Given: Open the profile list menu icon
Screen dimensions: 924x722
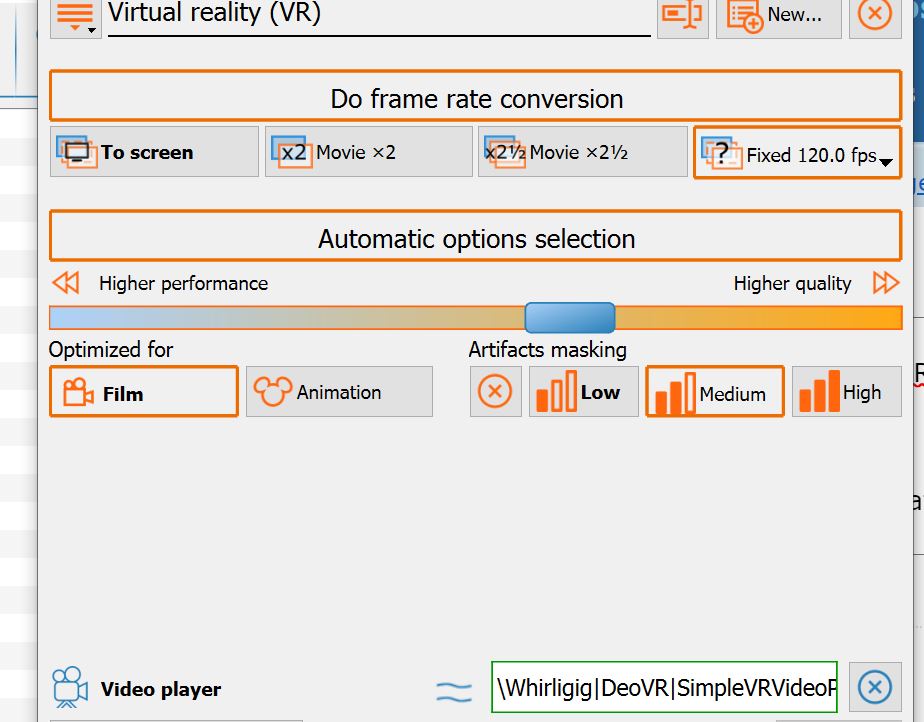Looking at the screenshot, I should pyautogui.click(x=75, y=15).
